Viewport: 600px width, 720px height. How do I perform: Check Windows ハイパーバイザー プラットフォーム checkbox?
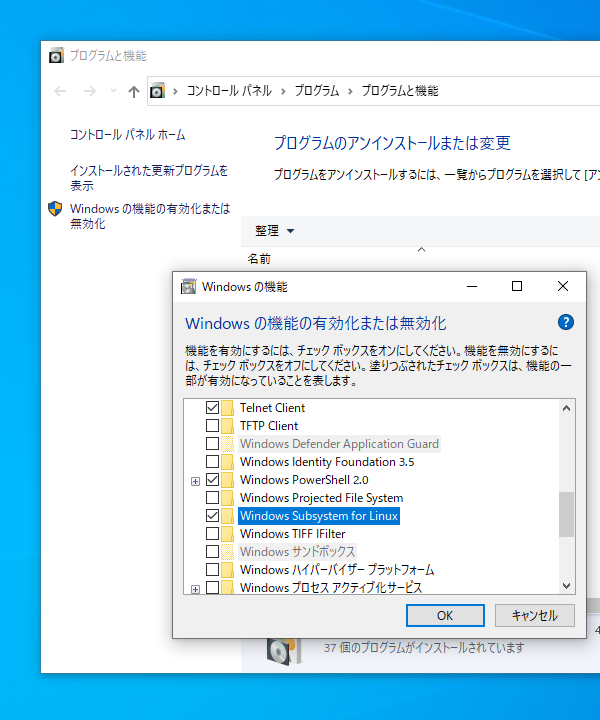(212, 569)
